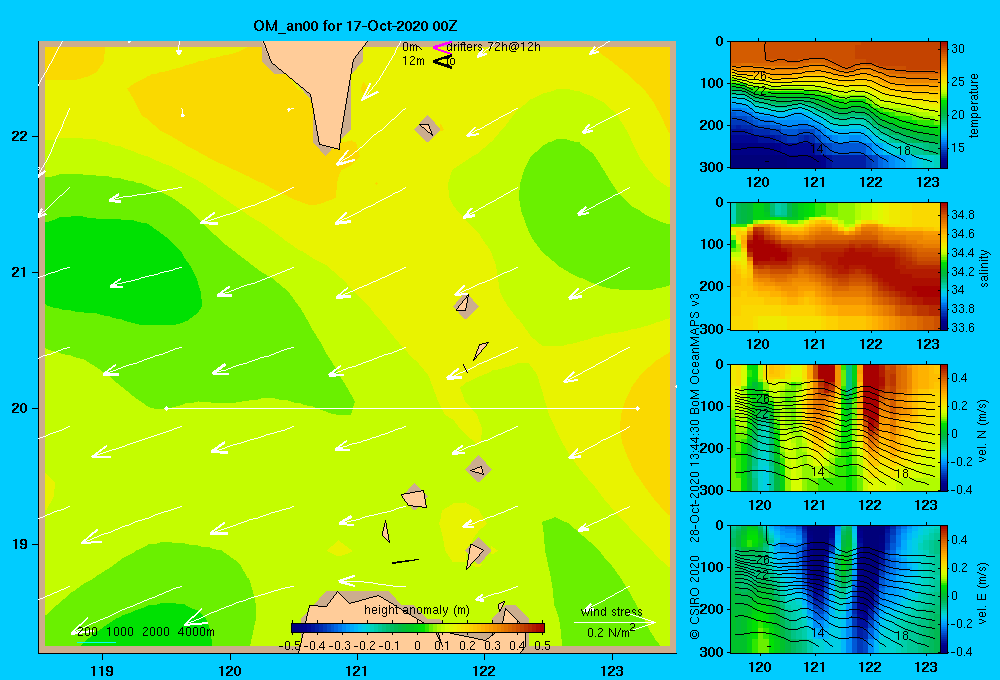Image resolution: width=1000 pixels, height=680 pixels.
Task: Click the eastern endpoint of the section line
Action: pyautogui.click(x=638, y=408)
